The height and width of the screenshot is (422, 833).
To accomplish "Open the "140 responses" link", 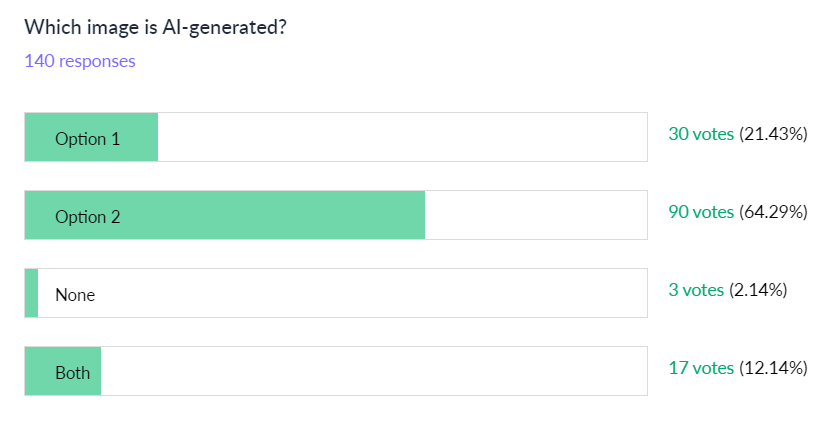I will point(80,61).
